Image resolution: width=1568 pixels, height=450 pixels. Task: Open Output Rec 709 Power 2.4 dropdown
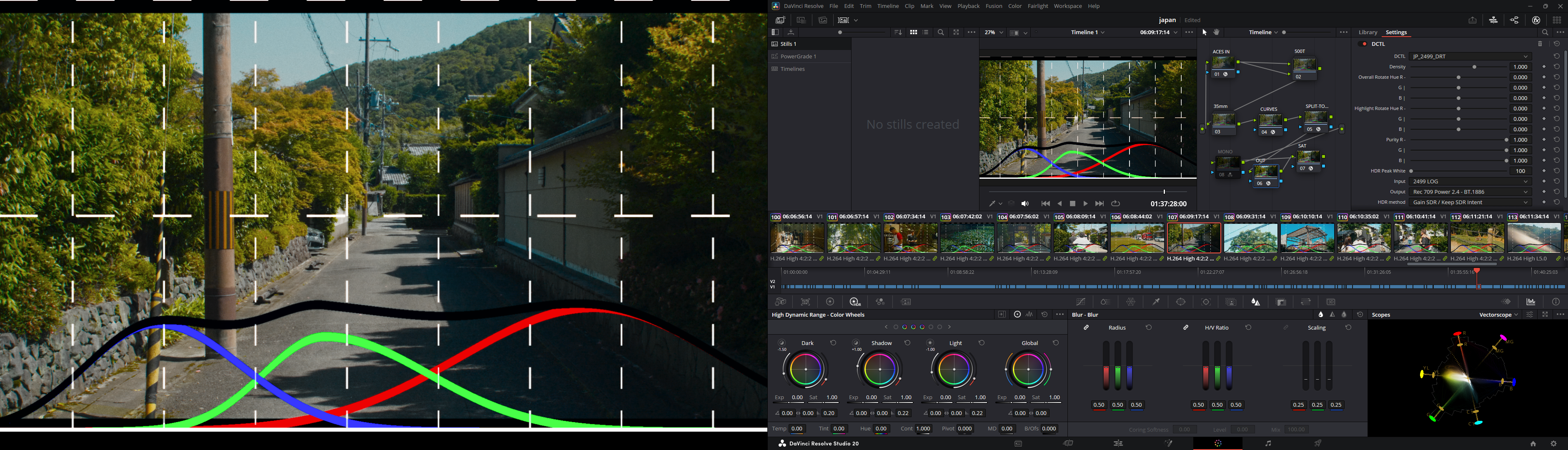click(1470, 192)
